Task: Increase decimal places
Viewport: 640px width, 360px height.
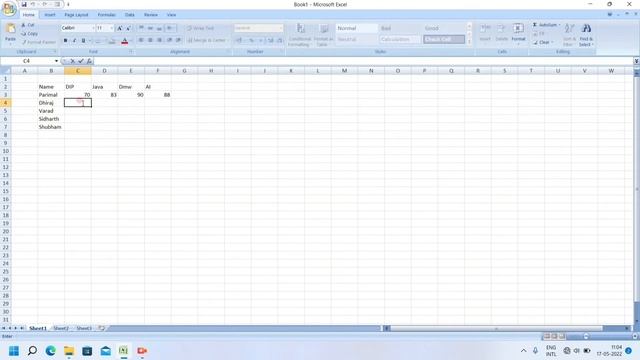Action: (x=270, y=40)
